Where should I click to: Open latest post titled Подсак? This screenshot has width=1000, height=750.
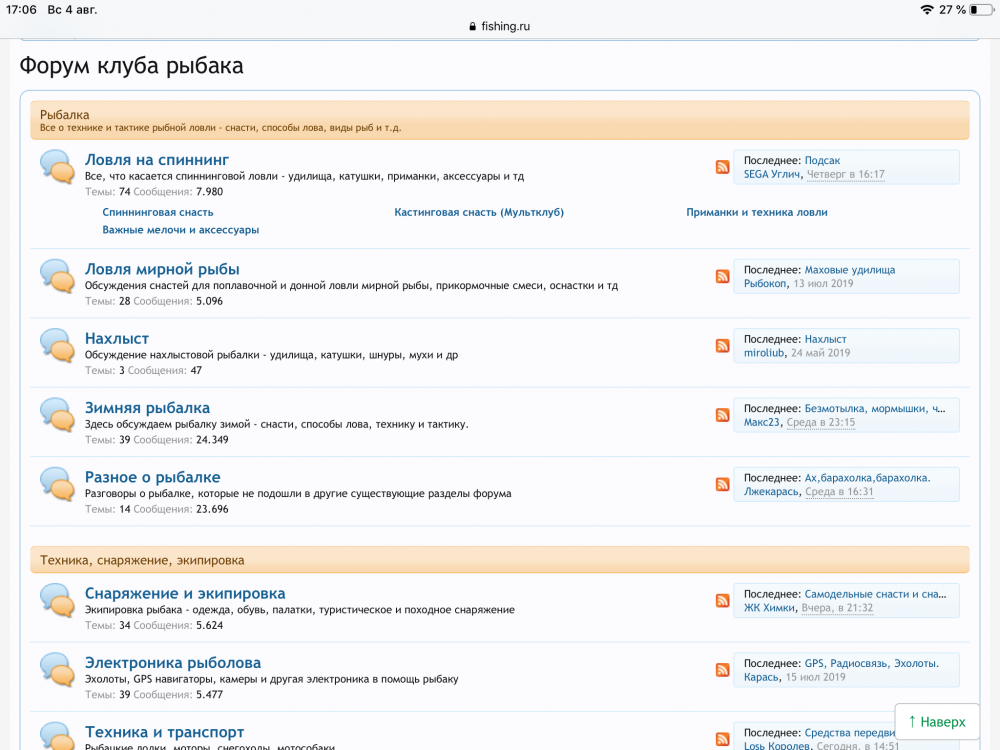pos(822,160)
